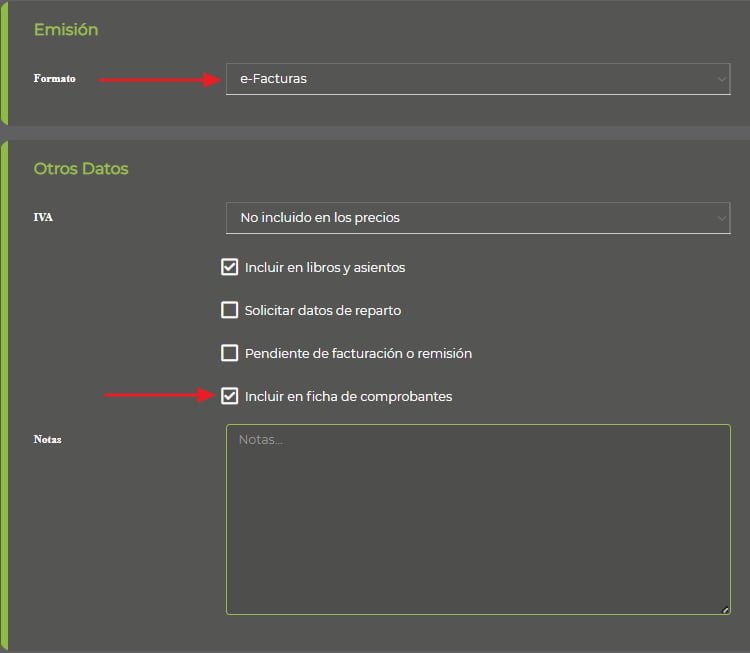Open the IVA dropdown list
750x653 pixels.
point(478,218)
